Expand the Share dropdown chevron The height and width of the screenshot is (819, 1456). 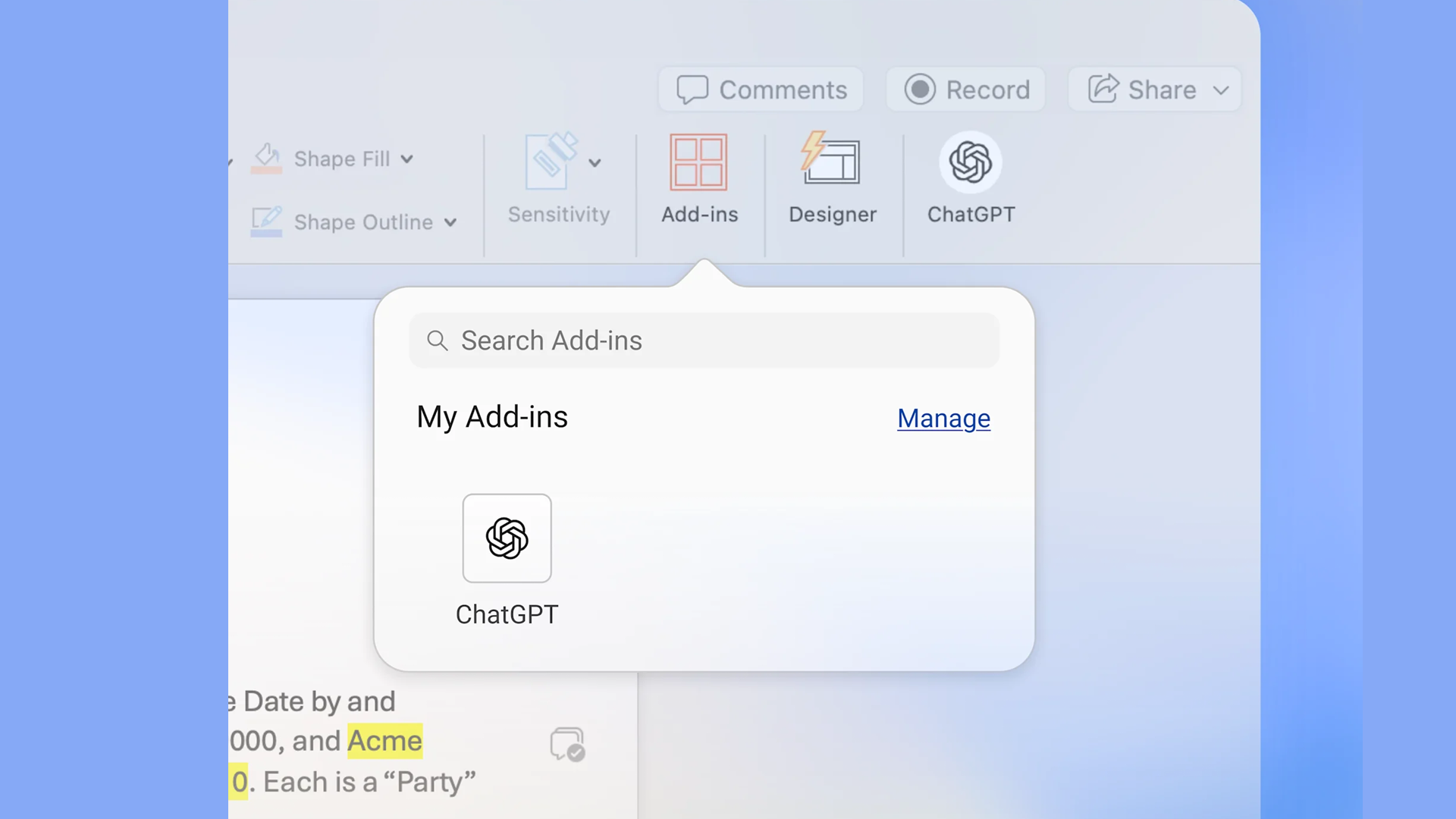[x=1221, y=90]
